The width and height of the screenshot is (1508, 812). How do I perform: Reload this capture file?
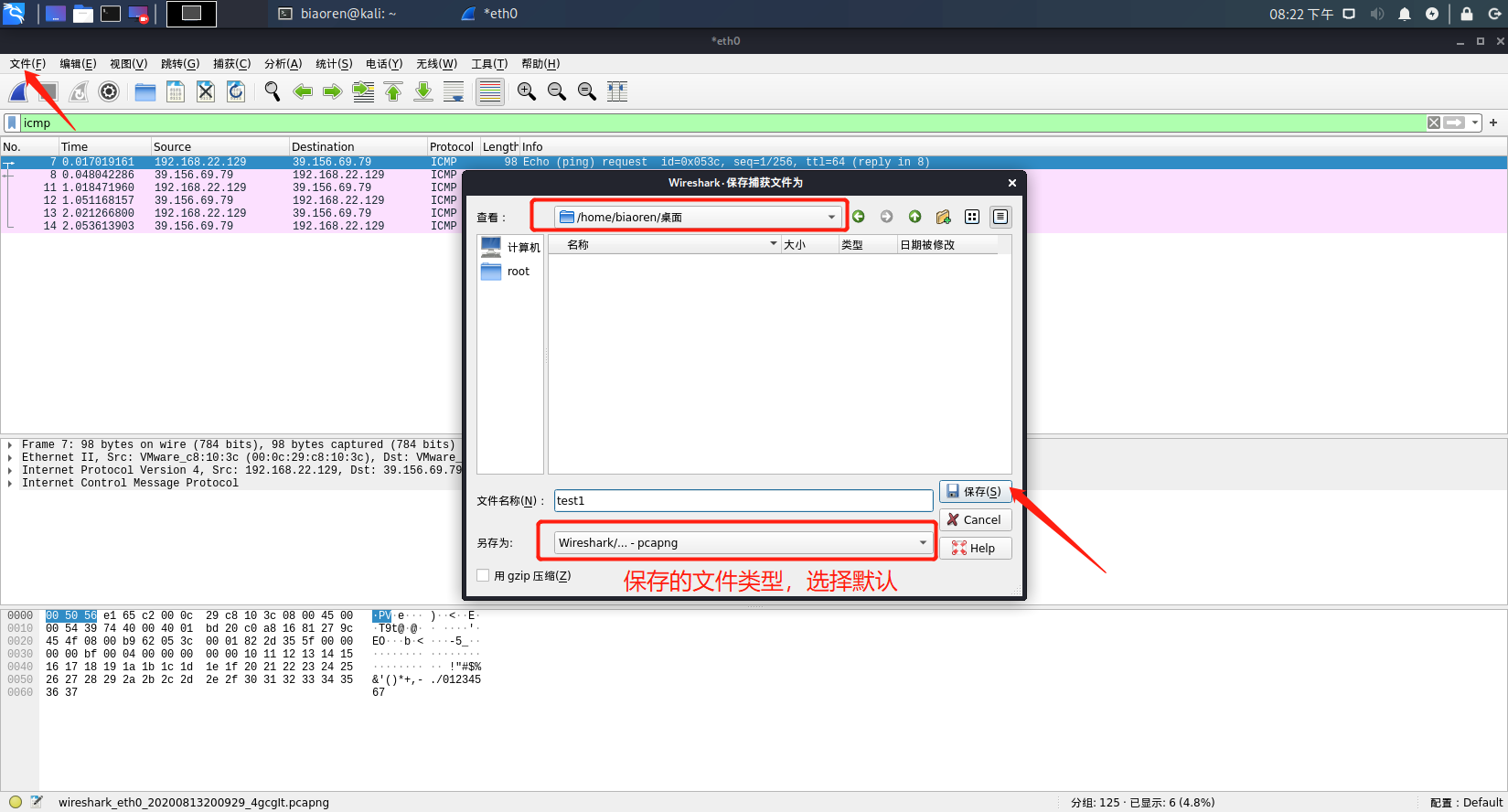236,91
